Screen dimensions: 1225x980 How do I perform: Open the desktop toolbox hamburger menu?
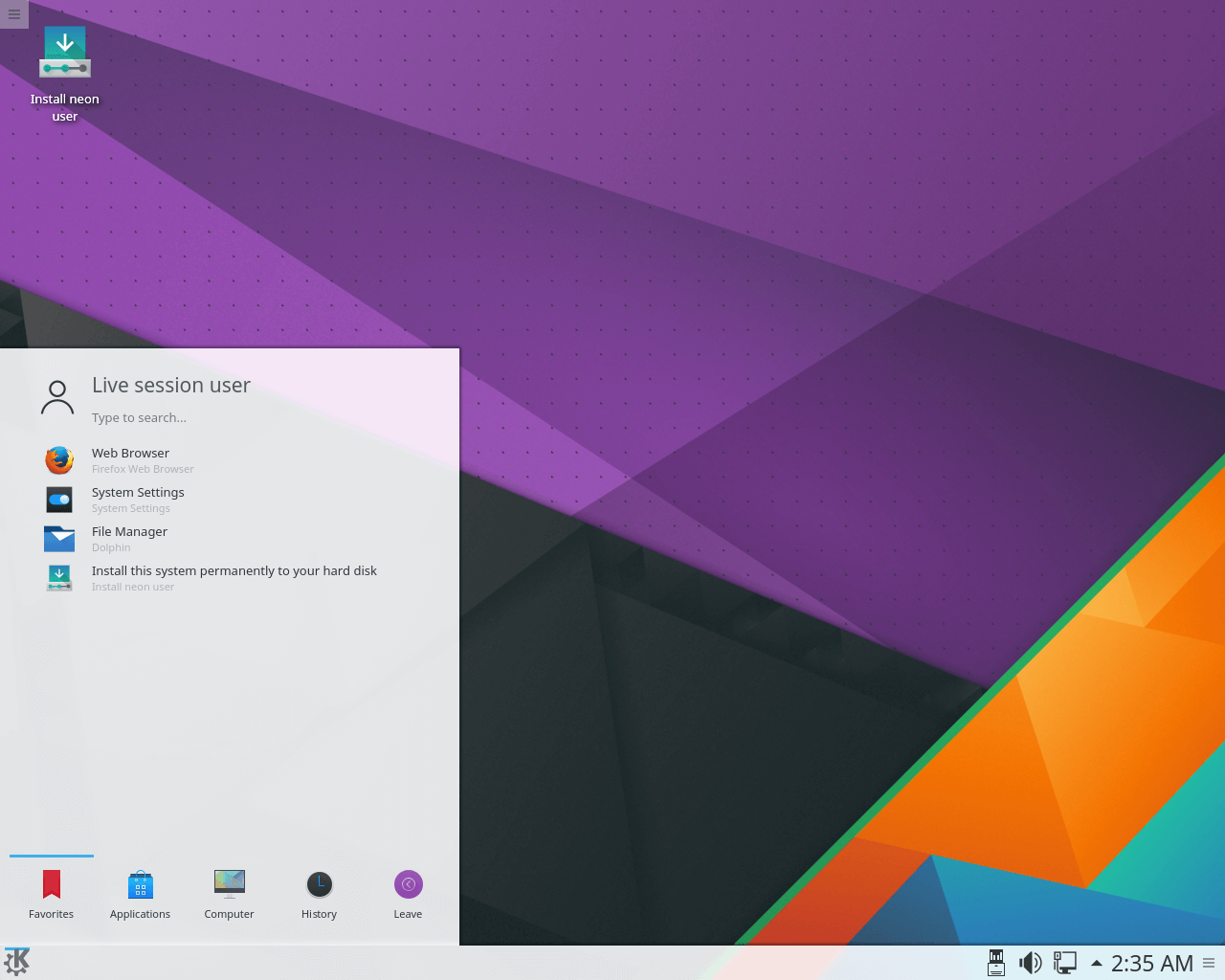click(14, 13)
